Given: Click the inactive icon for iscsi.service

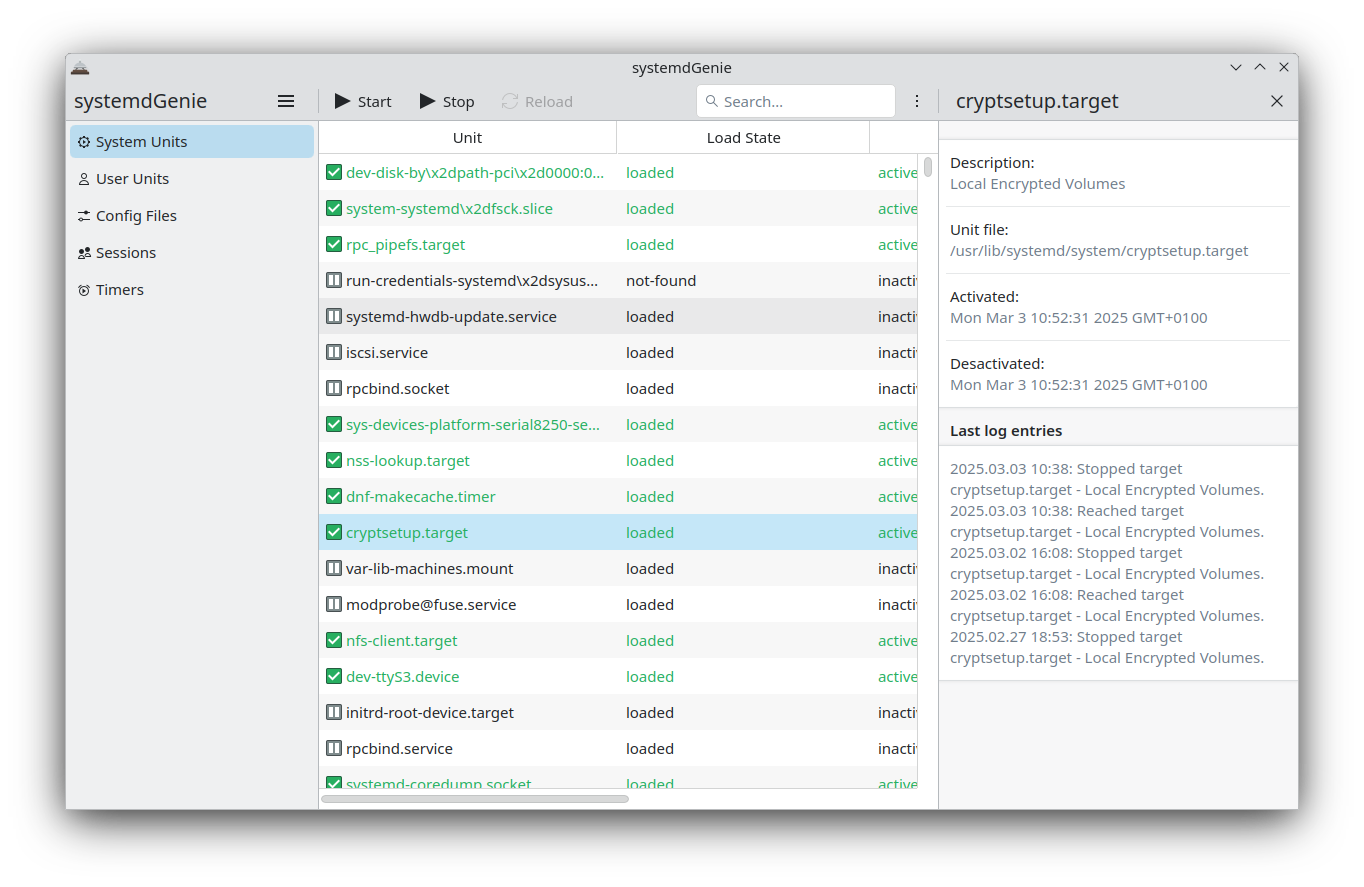Looking at the screenshot, I should (x=334, y=352).
